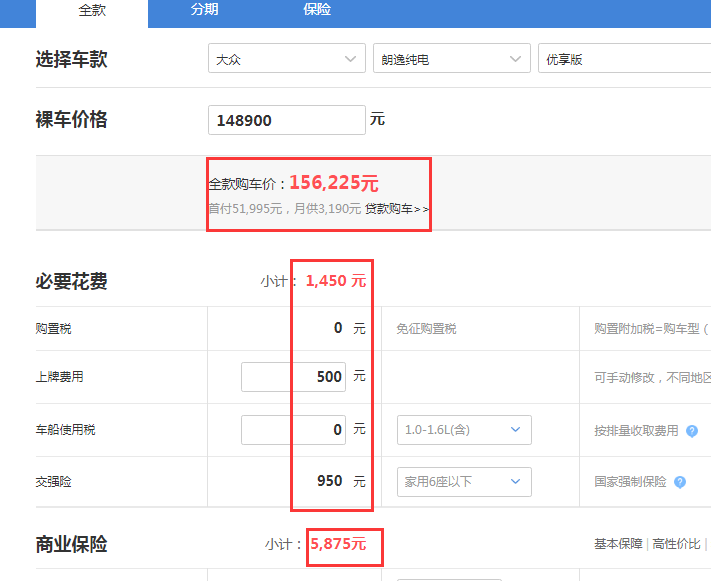Expand the 家用6座以下 seat dropdown
Image resolution: width=711 pixels, height=581 pixels.
click(464, 482)
